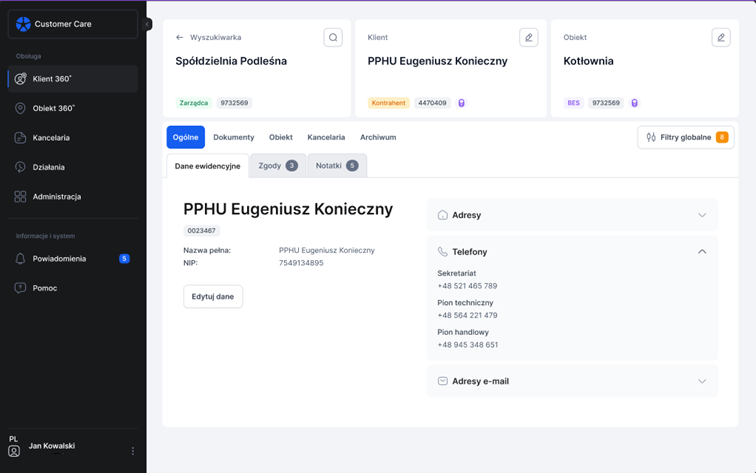Edit the Klient card with pencil icon
Viewport: 756px width, 473px height.
(529, 37)
